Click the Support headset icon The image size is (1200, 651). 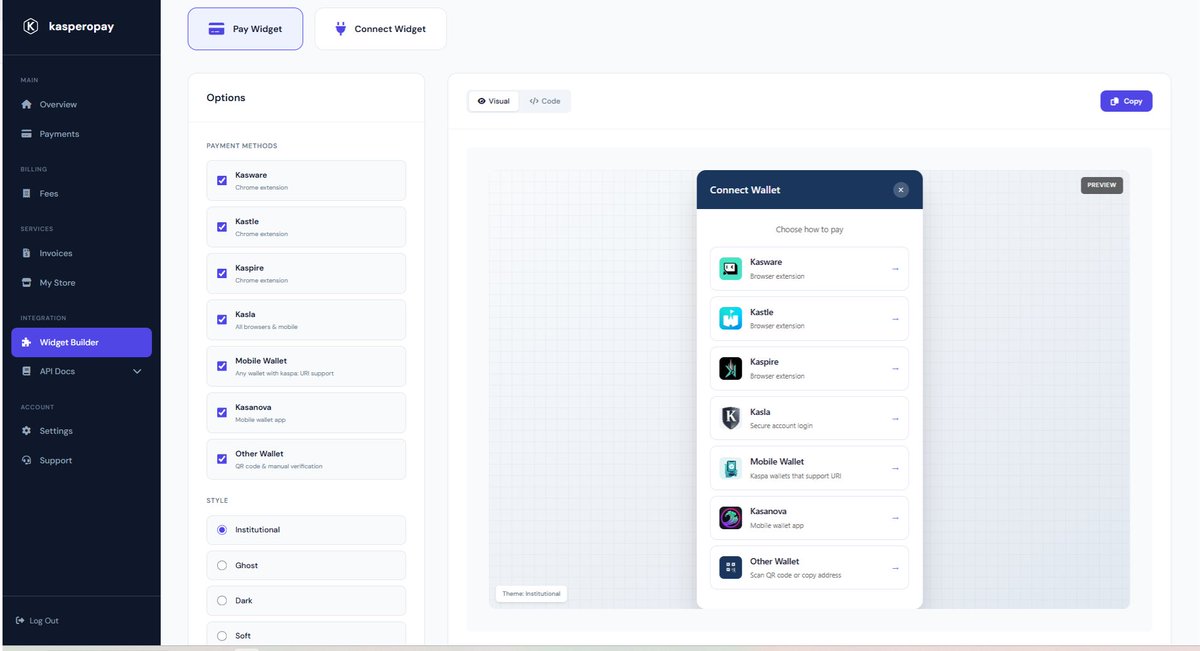[27, 460]
